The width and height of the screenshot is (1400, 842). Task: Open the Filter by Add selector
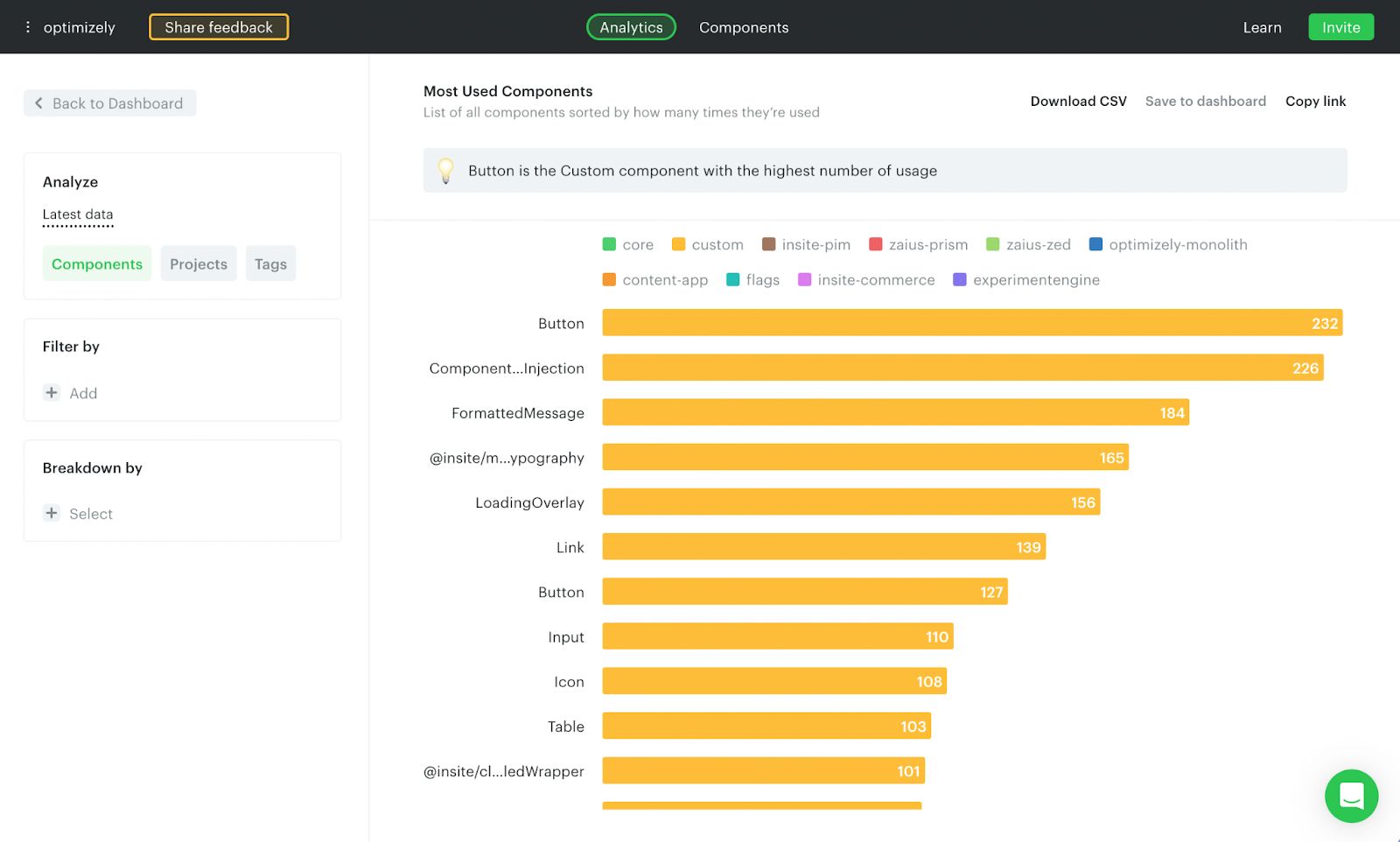point(83,393)
